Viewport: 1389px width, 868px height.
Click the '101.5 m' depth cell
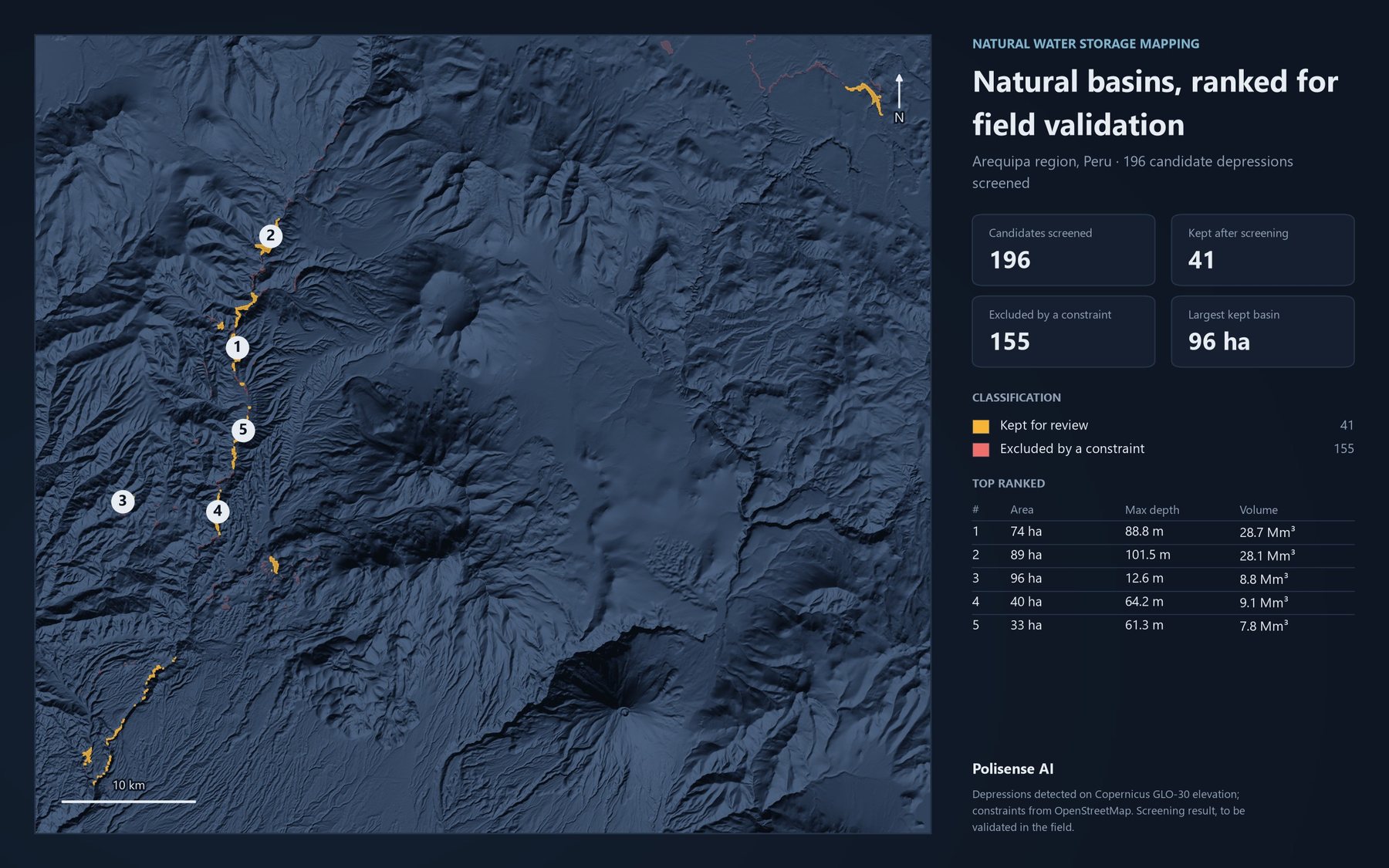(1147, 555)
